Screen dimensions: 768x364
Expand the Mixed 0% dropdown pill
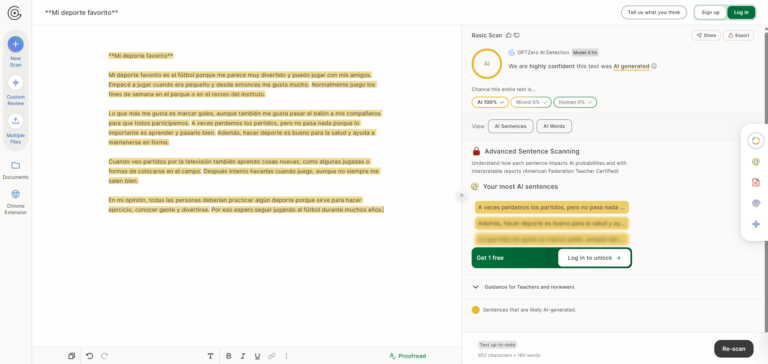(531, 102)
